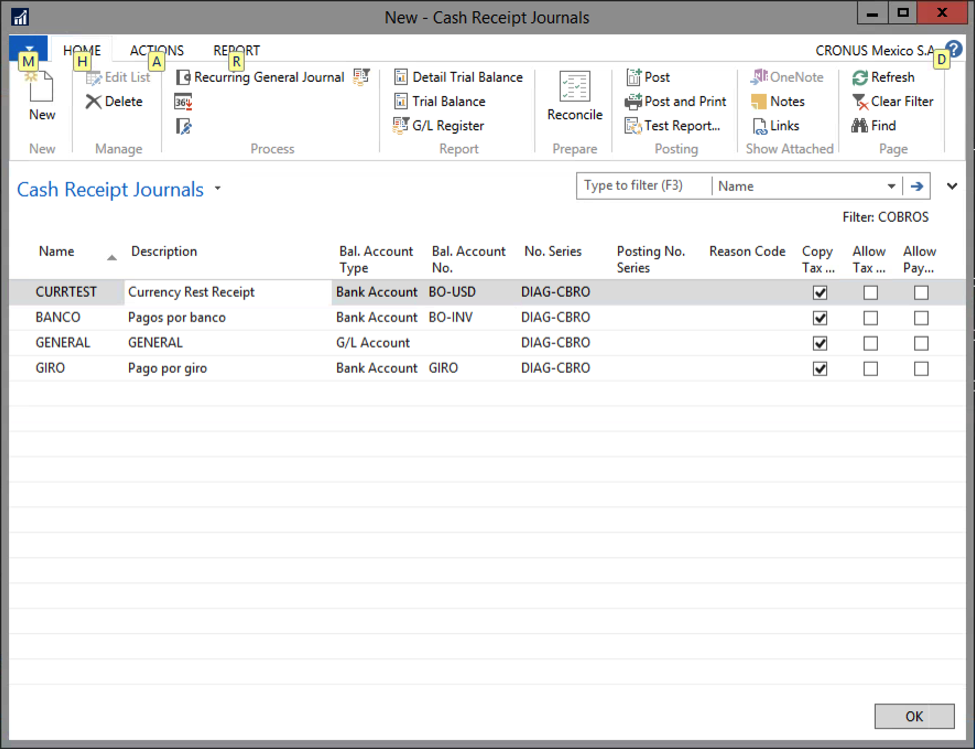975x750 pixels.
Task: Uncheck Copy Tax for Pago por giro row
Action: pos(820,369)
